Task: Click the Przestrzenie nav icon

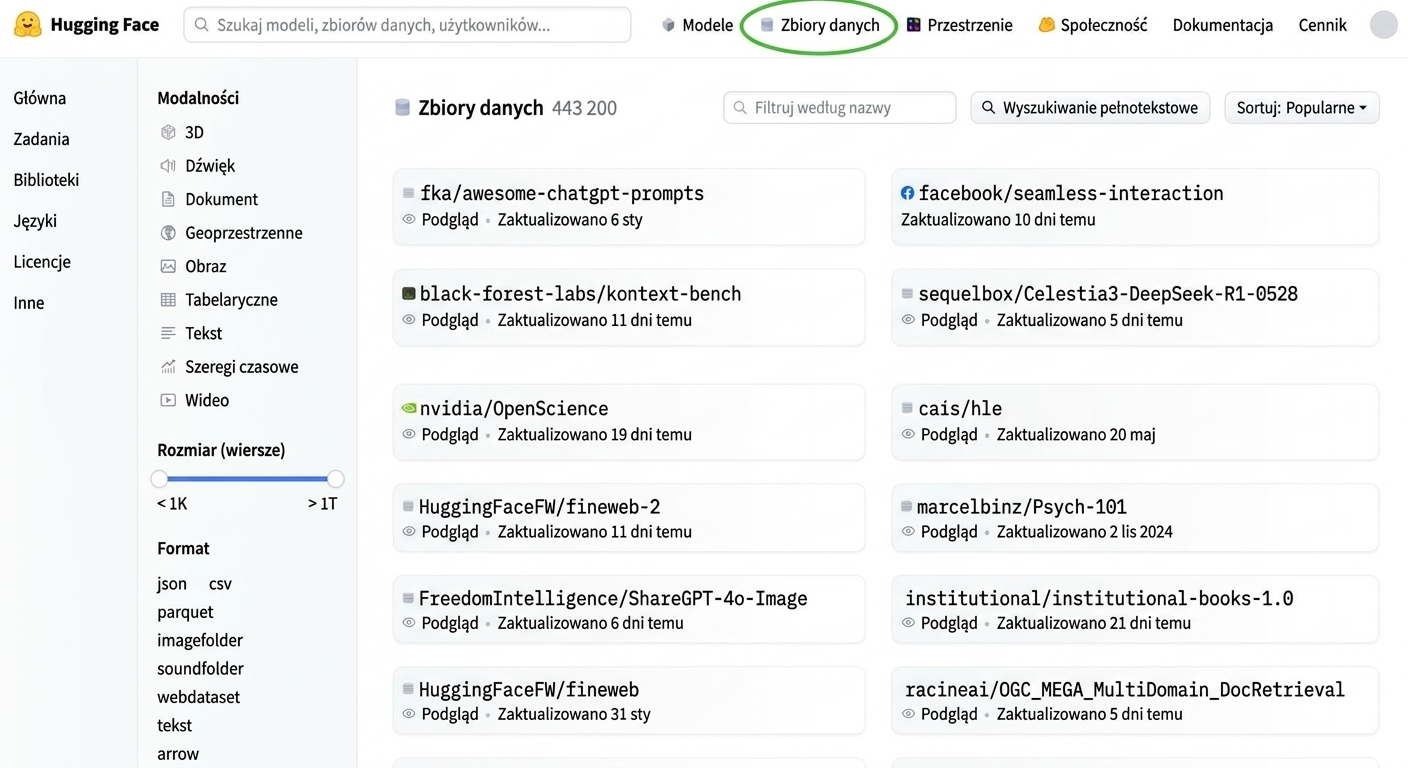Action: point(914,26)
